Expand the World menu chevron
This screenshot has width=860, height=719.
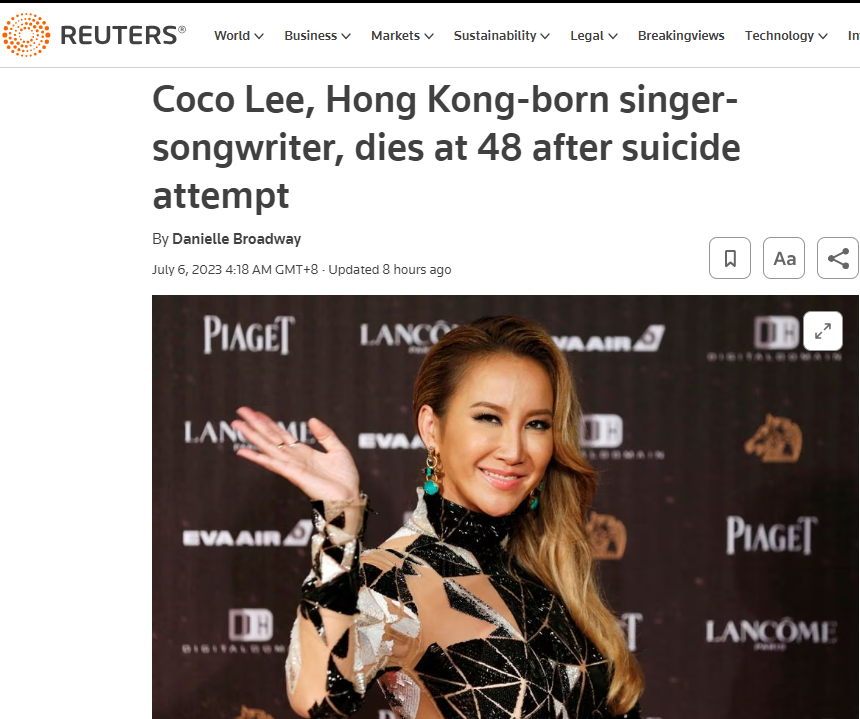(259, 36)
